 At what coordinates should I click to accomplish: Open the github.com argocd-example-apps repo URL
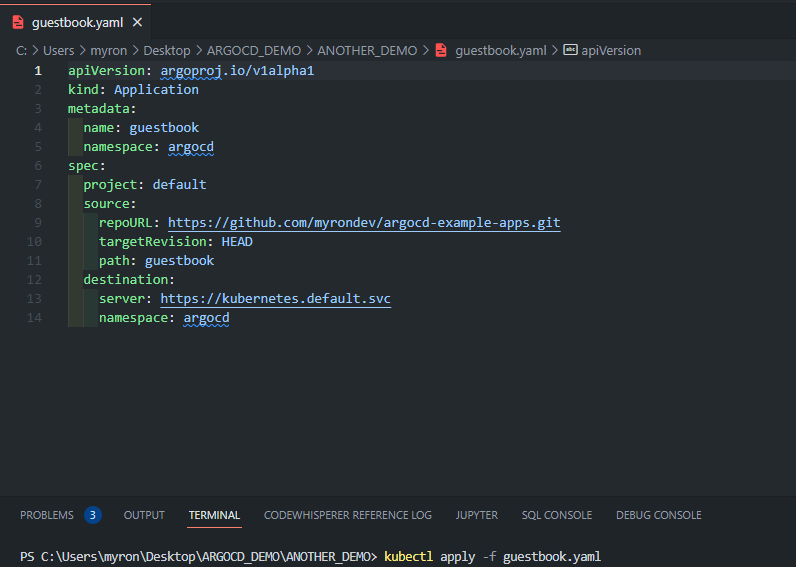pyautogui.click(x=364, y=222)
